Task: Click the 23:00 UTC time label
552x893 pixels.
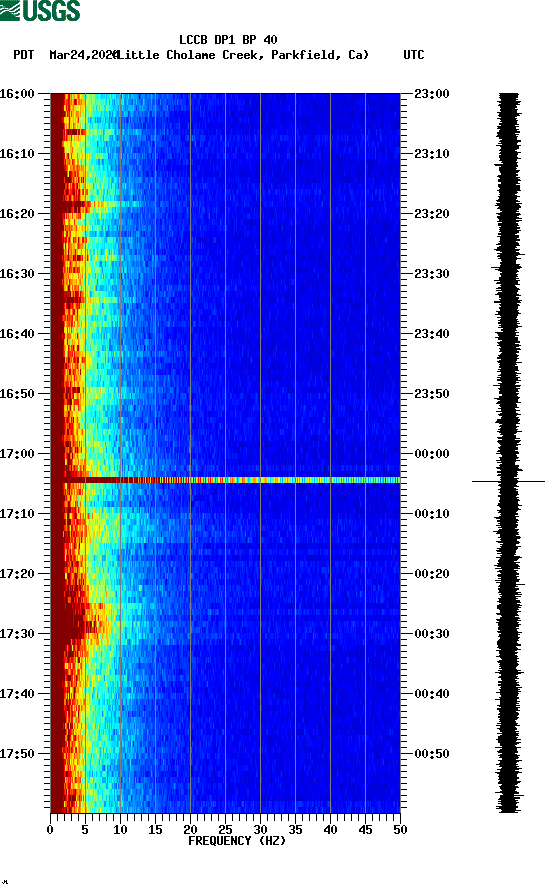Action: pos(432,93)
